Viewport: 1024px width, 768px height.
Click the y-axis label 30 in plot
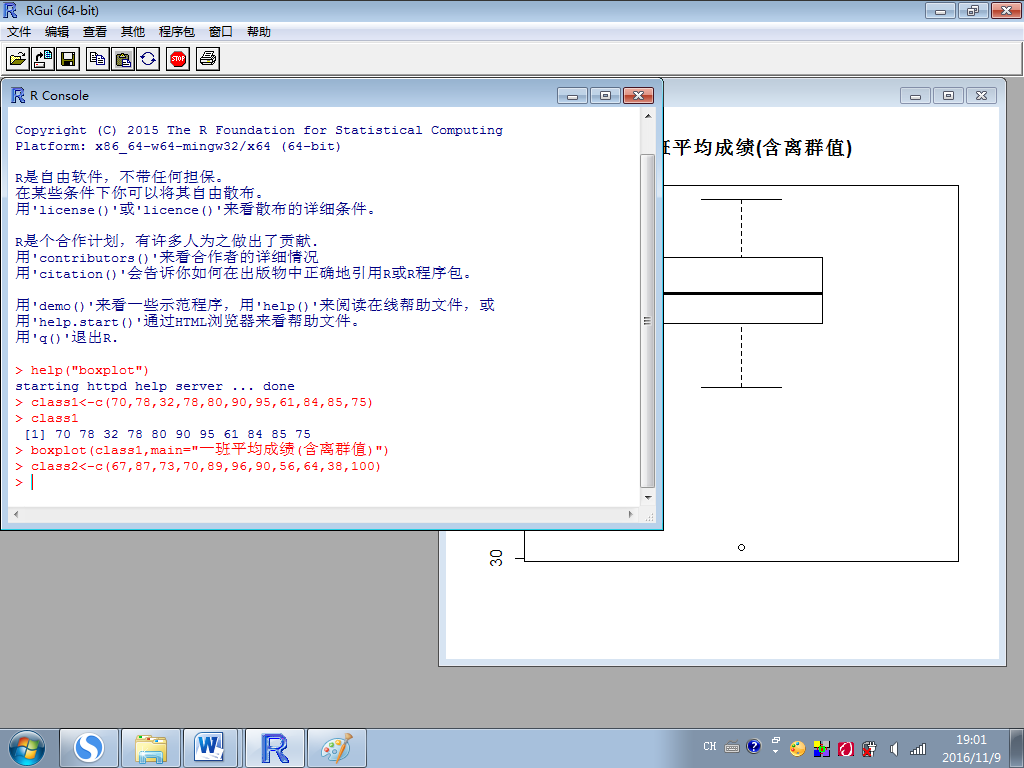pyautogui.click(x=496, y=558)
